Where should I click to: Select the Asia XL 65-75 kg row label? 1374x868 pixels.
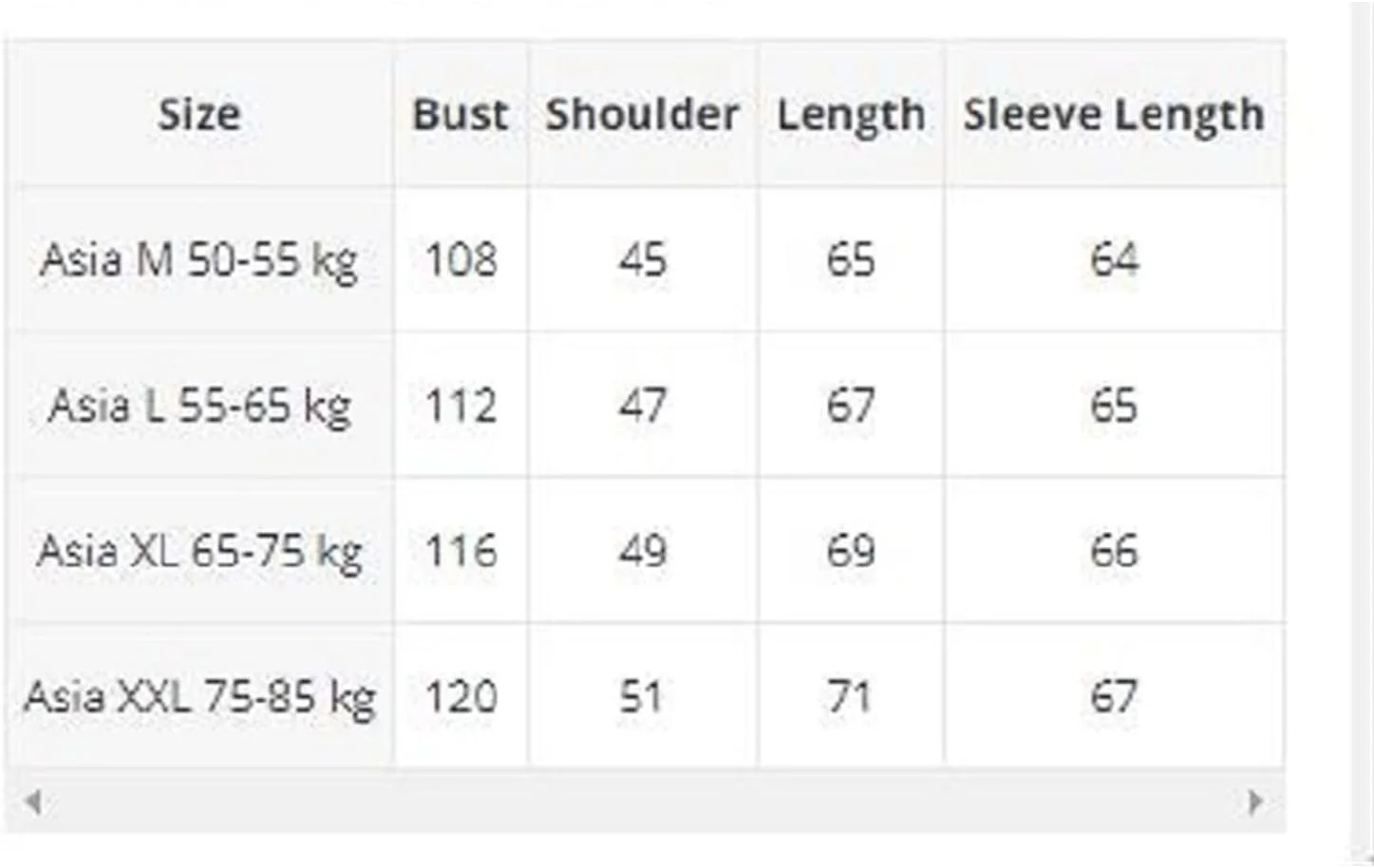coord(199,551)
